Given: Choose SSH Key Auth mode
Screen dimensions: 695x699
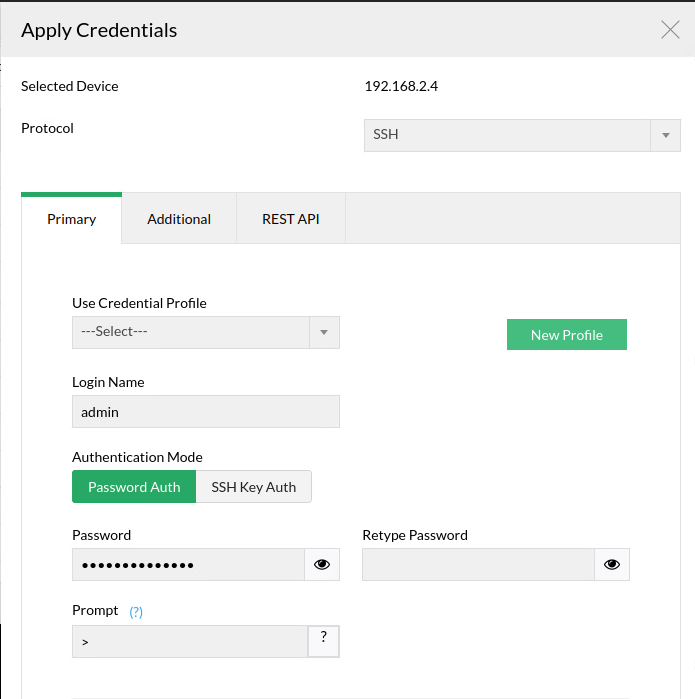Looking at the screenshot, I should point(254,487).
